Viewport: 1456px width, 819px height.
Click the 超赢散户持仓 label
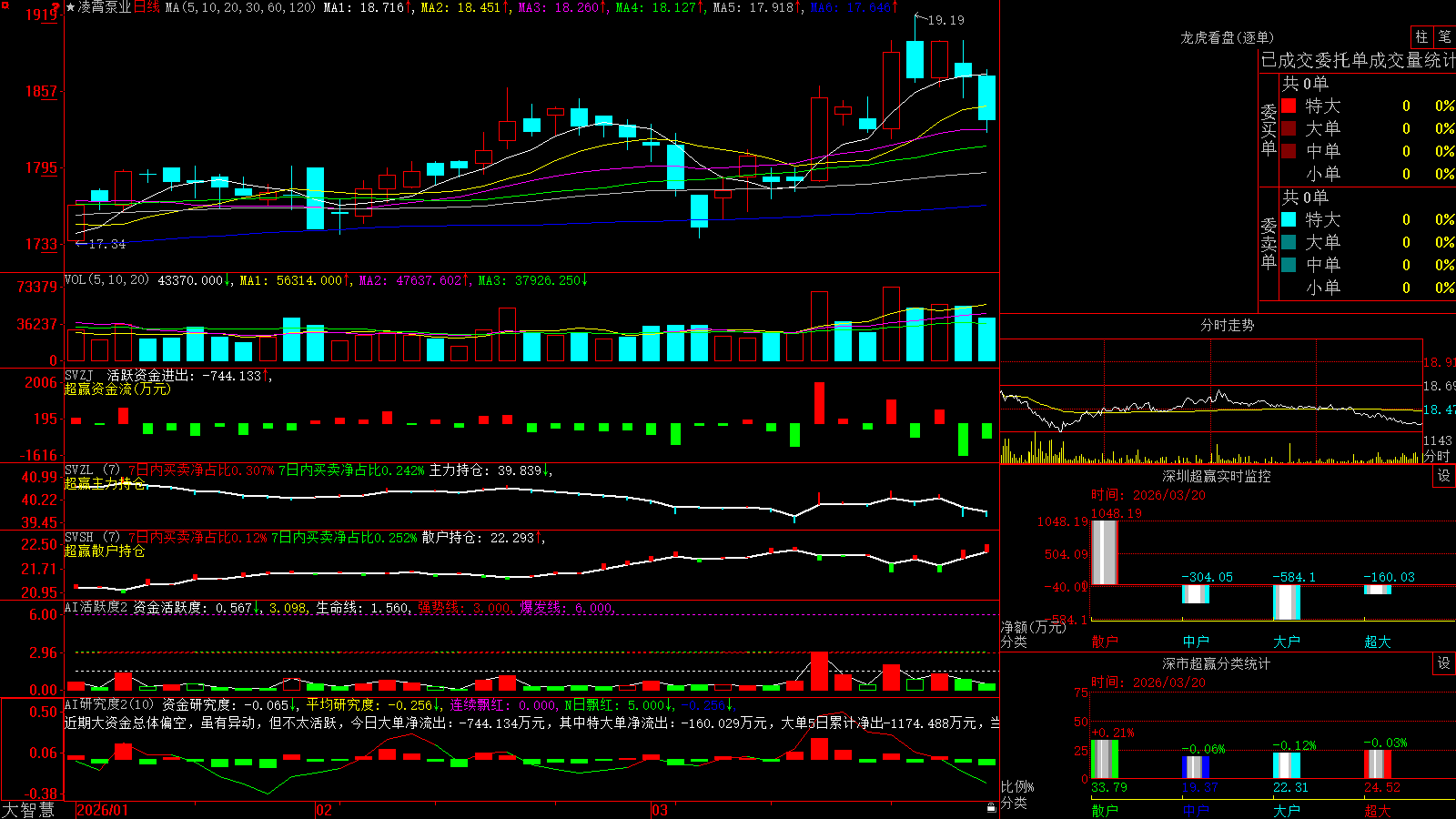coord(105,551)
